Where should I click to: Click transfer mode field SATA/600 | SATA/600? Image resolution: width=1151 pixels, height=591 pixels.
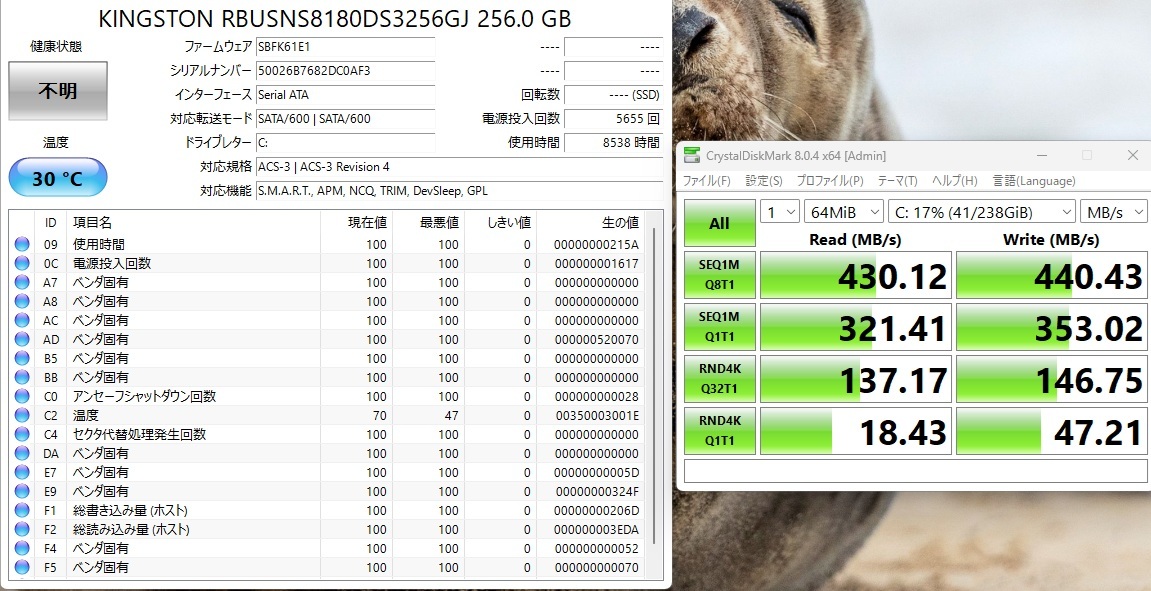[x=345, y=119]
